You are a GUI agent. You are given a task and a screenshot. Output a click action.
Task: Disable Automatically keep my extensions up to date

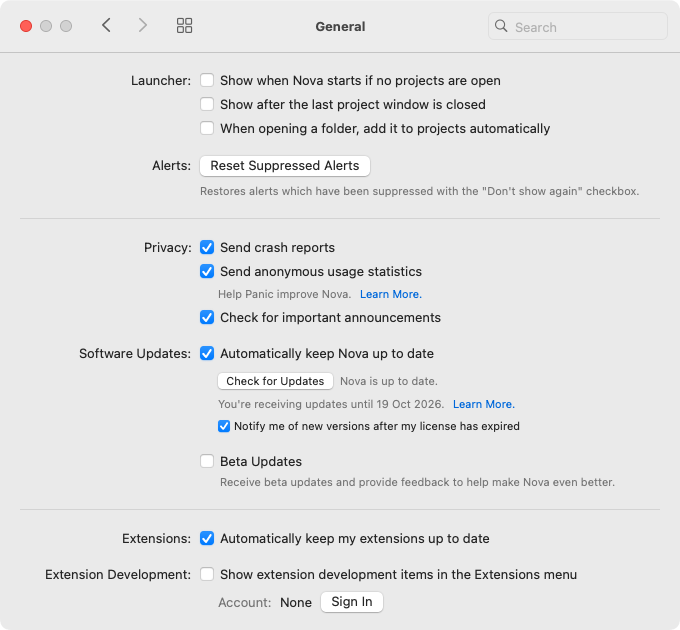[x=207, y=538]
